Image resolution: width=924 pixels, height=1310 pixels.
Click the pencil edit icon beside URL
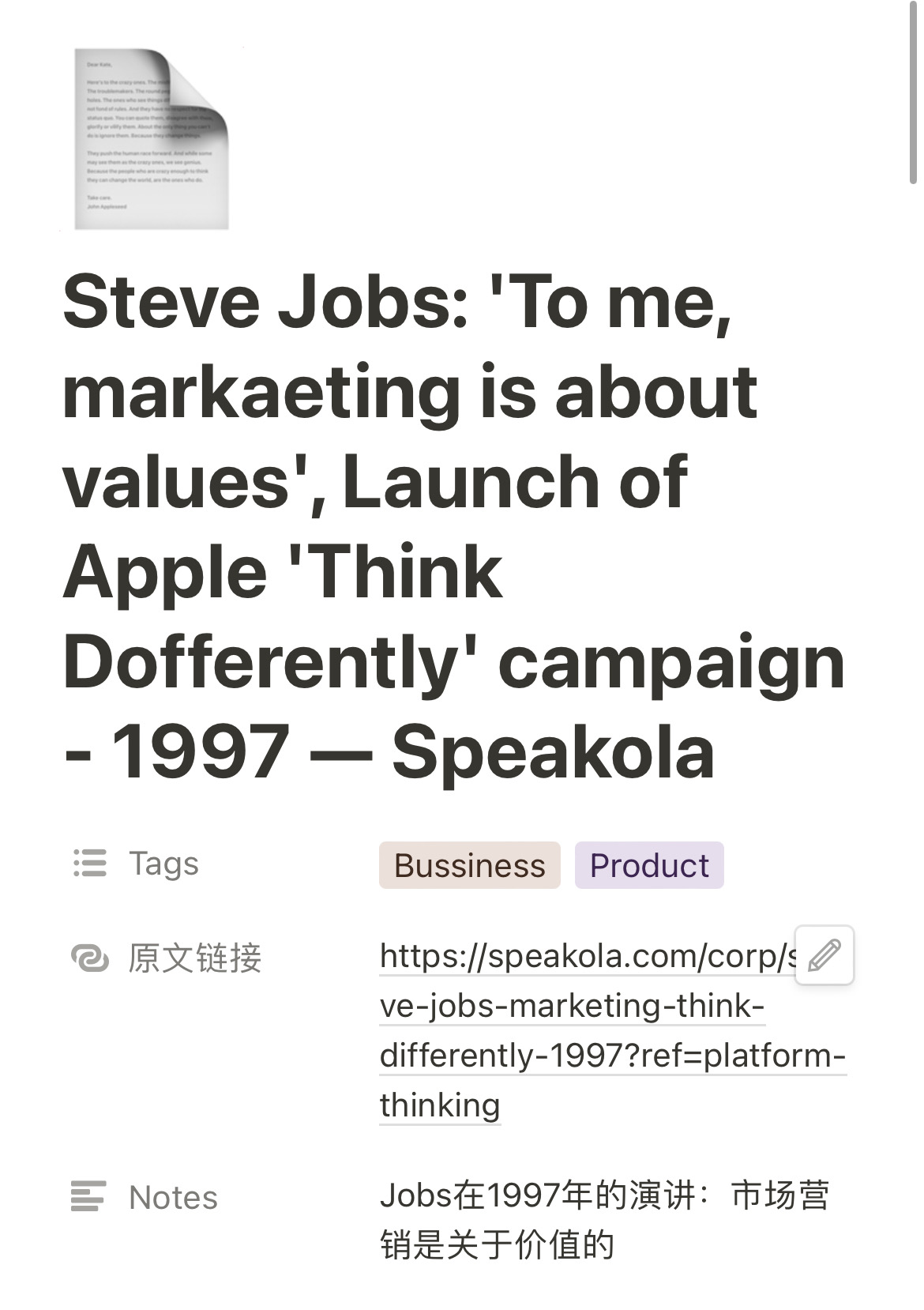824,954
